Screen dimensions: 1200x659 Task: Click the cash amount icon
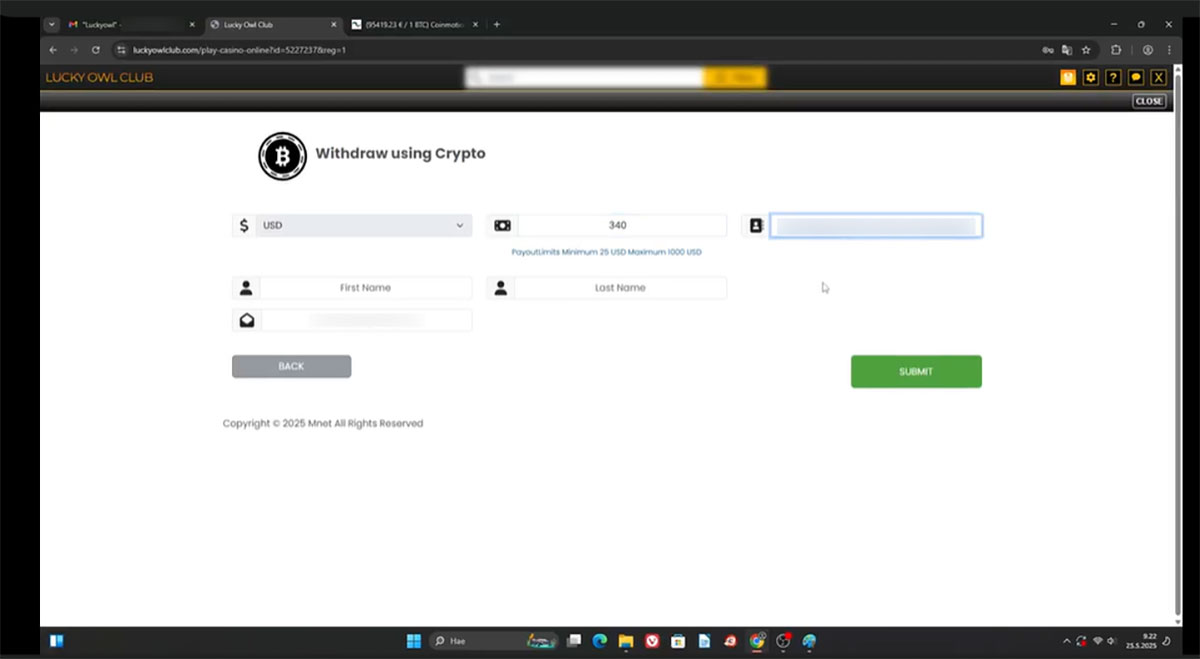[x=502, y=226]
